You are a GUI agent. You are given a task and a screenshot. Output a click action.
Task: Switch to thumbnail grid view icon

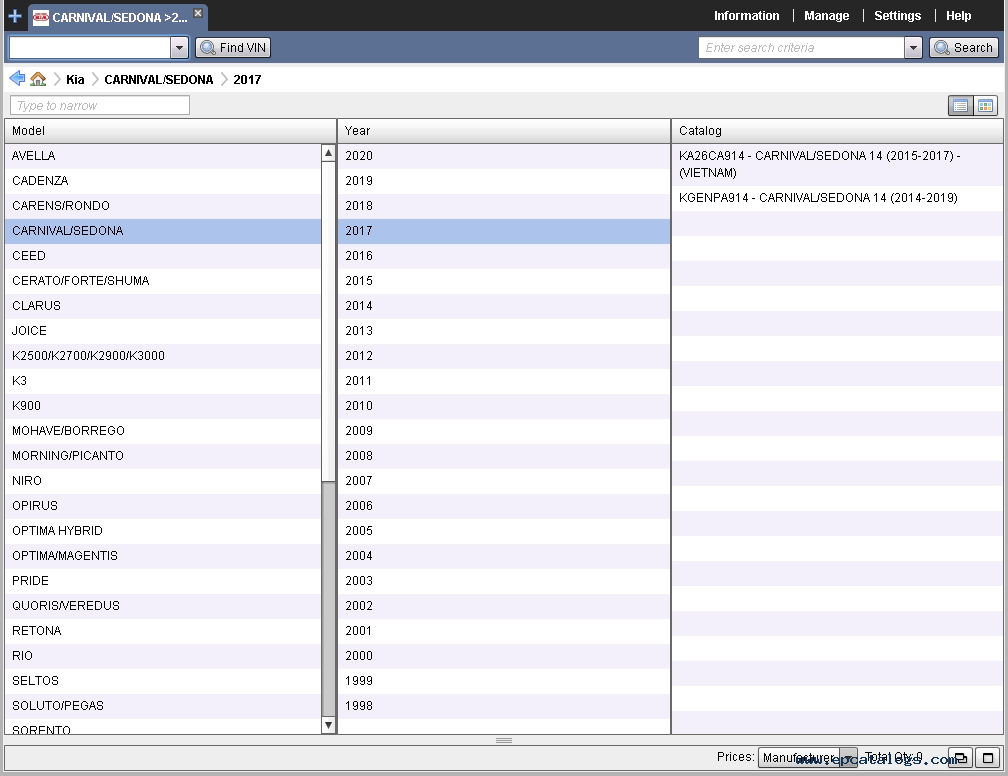point(986,106)
